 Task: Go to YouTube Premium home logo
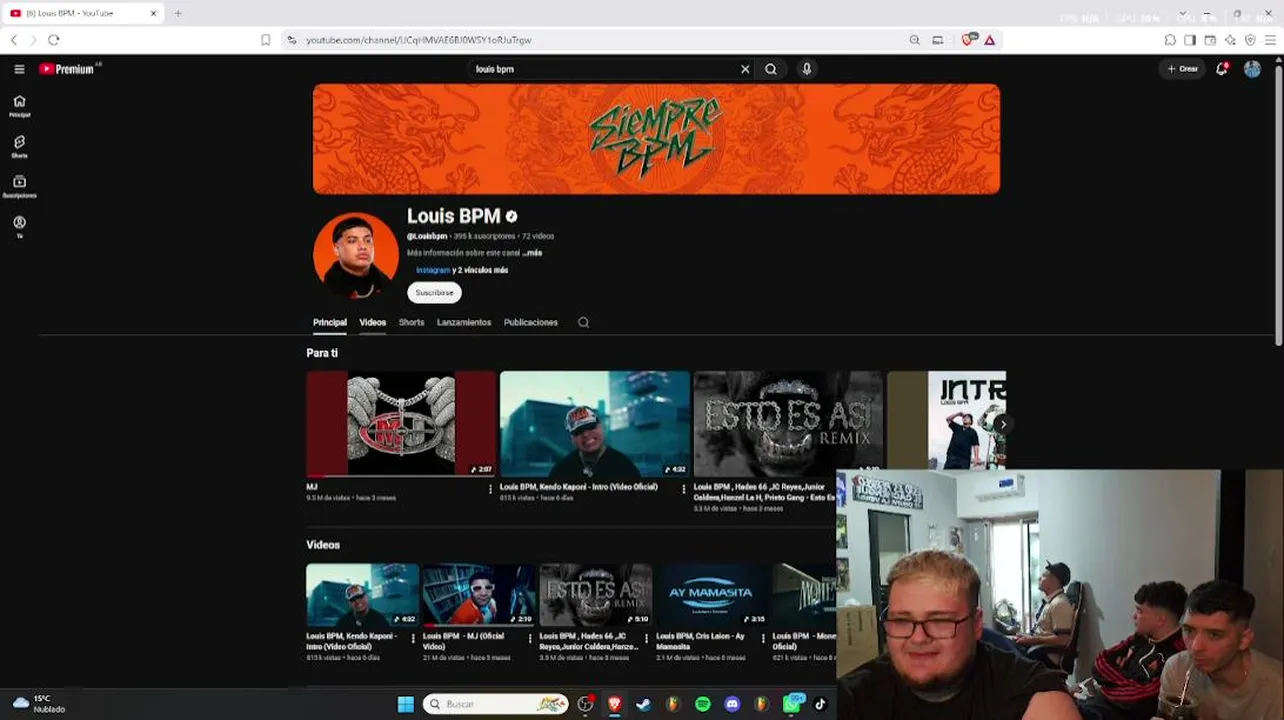(x=67, y=69)
